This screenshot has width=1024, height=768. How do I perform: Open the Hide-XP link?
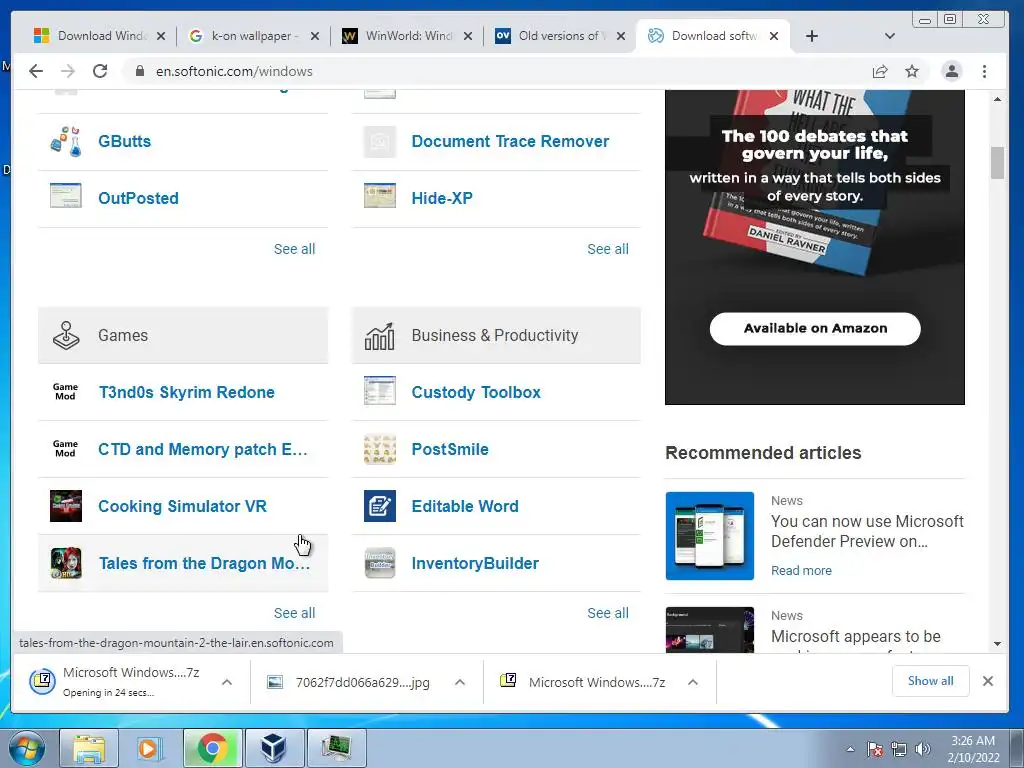click(442, 198)
